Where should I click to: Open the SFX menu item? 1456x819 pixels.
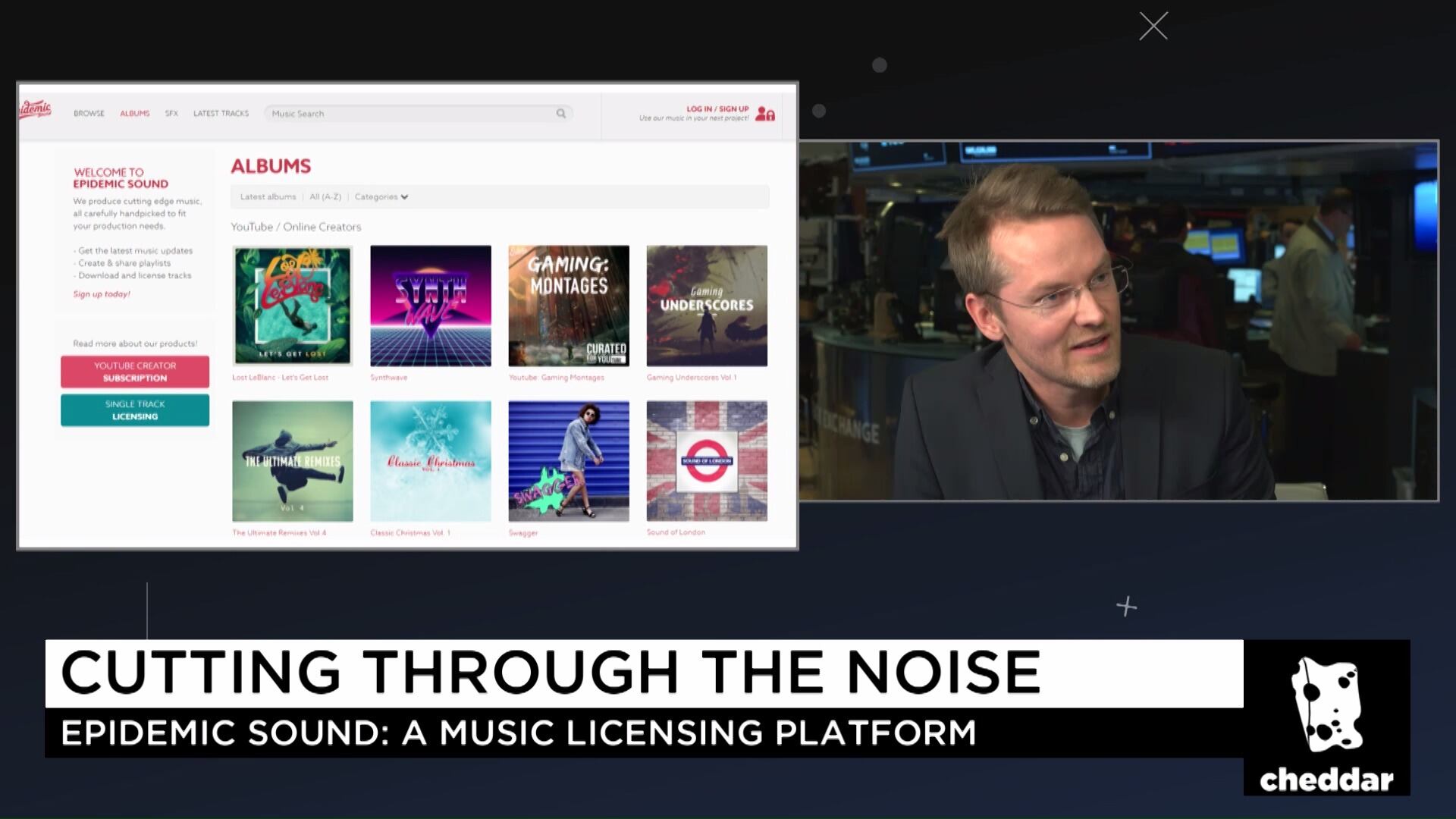(171, 114)
